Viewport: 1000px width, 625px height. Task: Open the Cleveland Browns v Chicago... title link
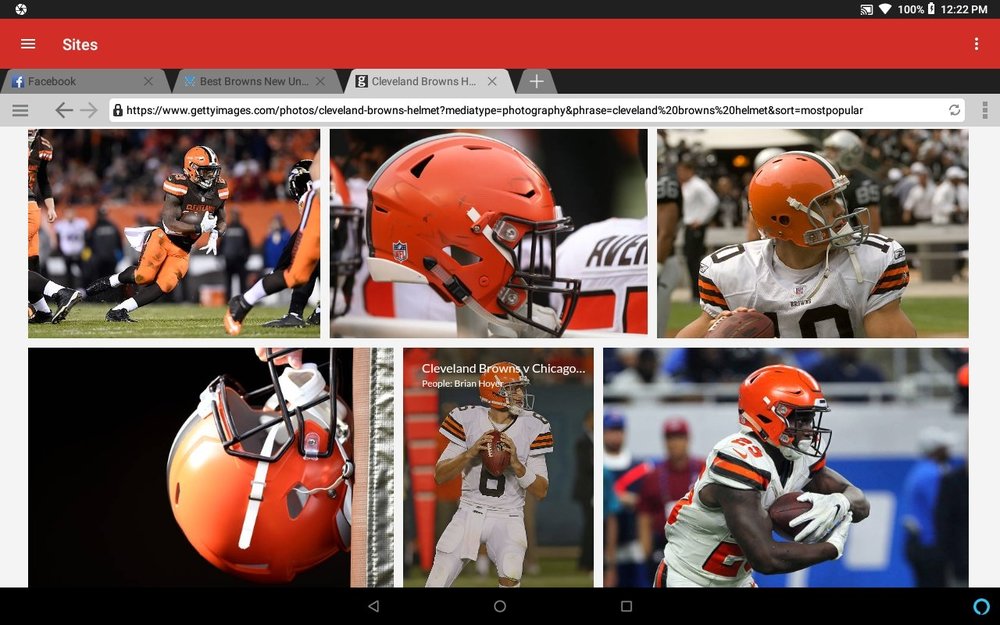pyautogui.click(x=503, y=369)
